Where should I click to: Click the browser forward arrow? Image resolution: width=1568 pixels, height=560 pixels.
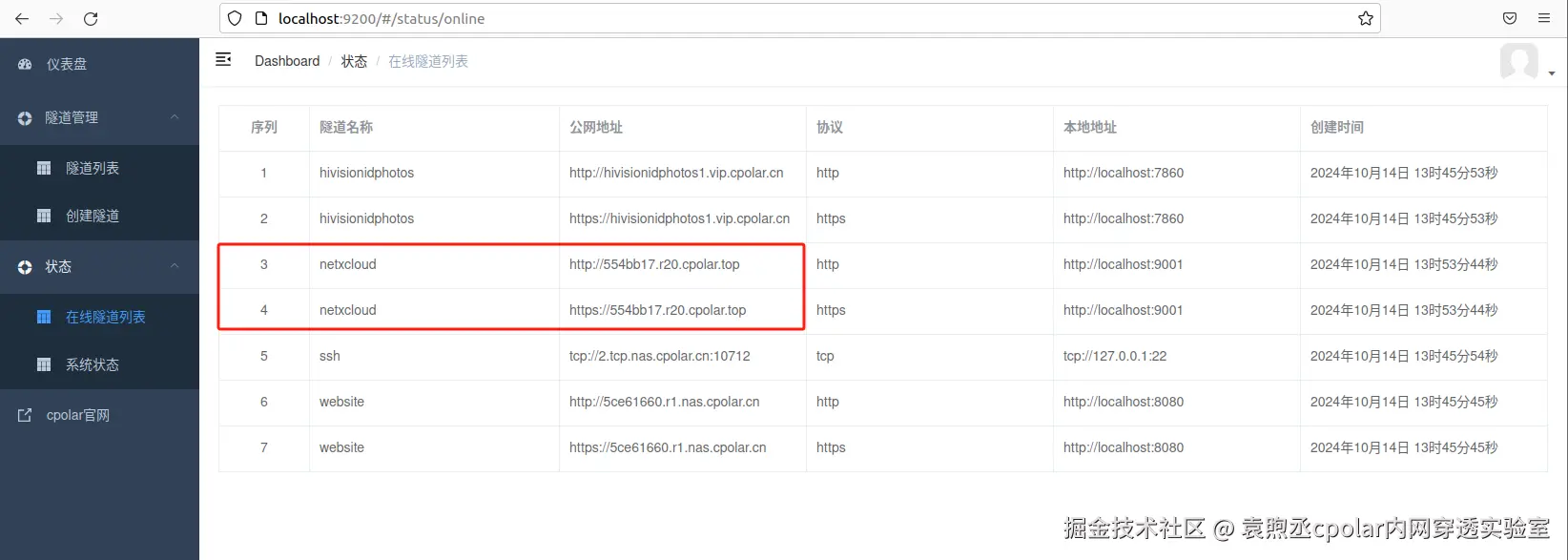(x=56, y=18)
